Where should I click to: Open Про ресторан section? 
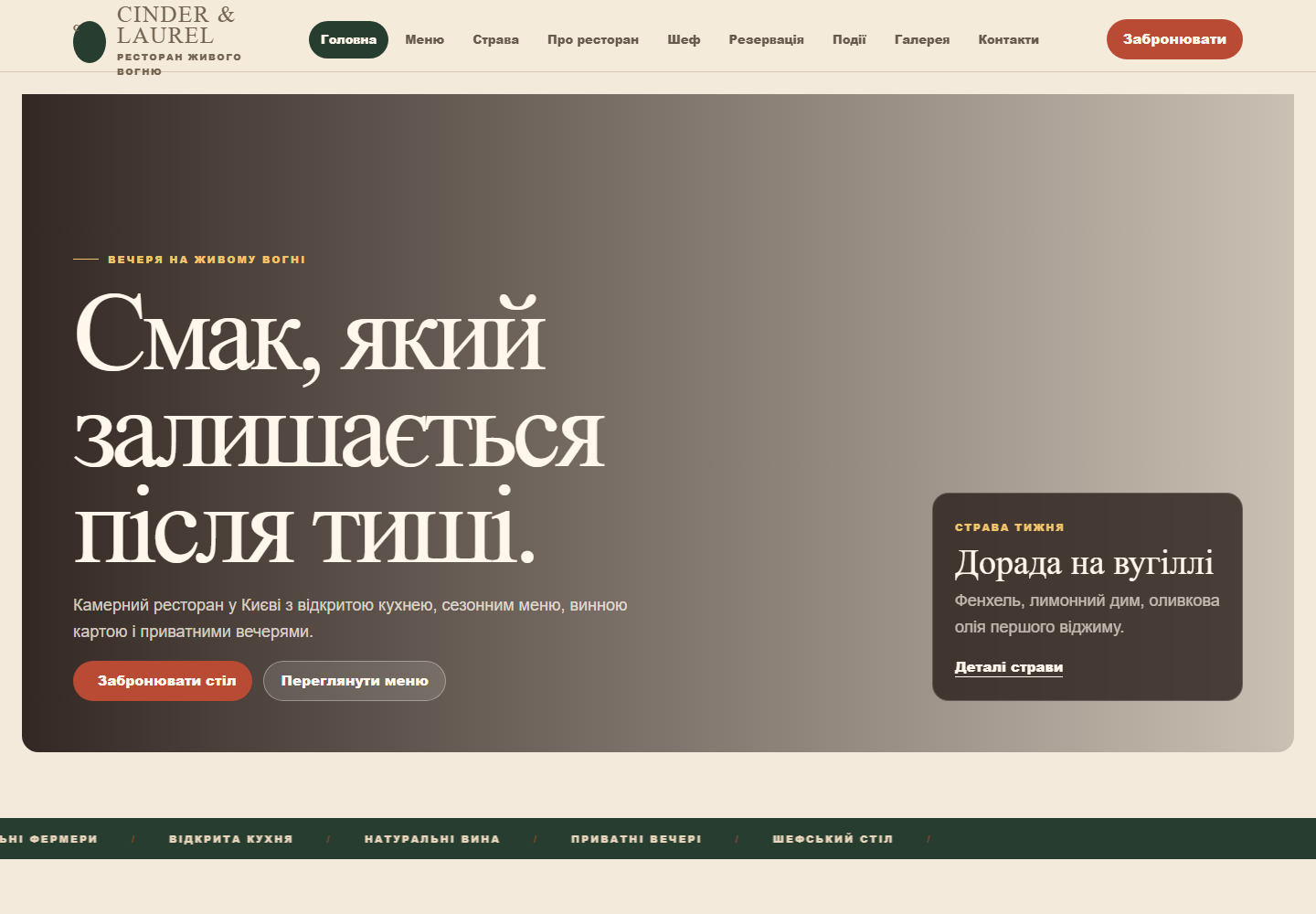593,39
